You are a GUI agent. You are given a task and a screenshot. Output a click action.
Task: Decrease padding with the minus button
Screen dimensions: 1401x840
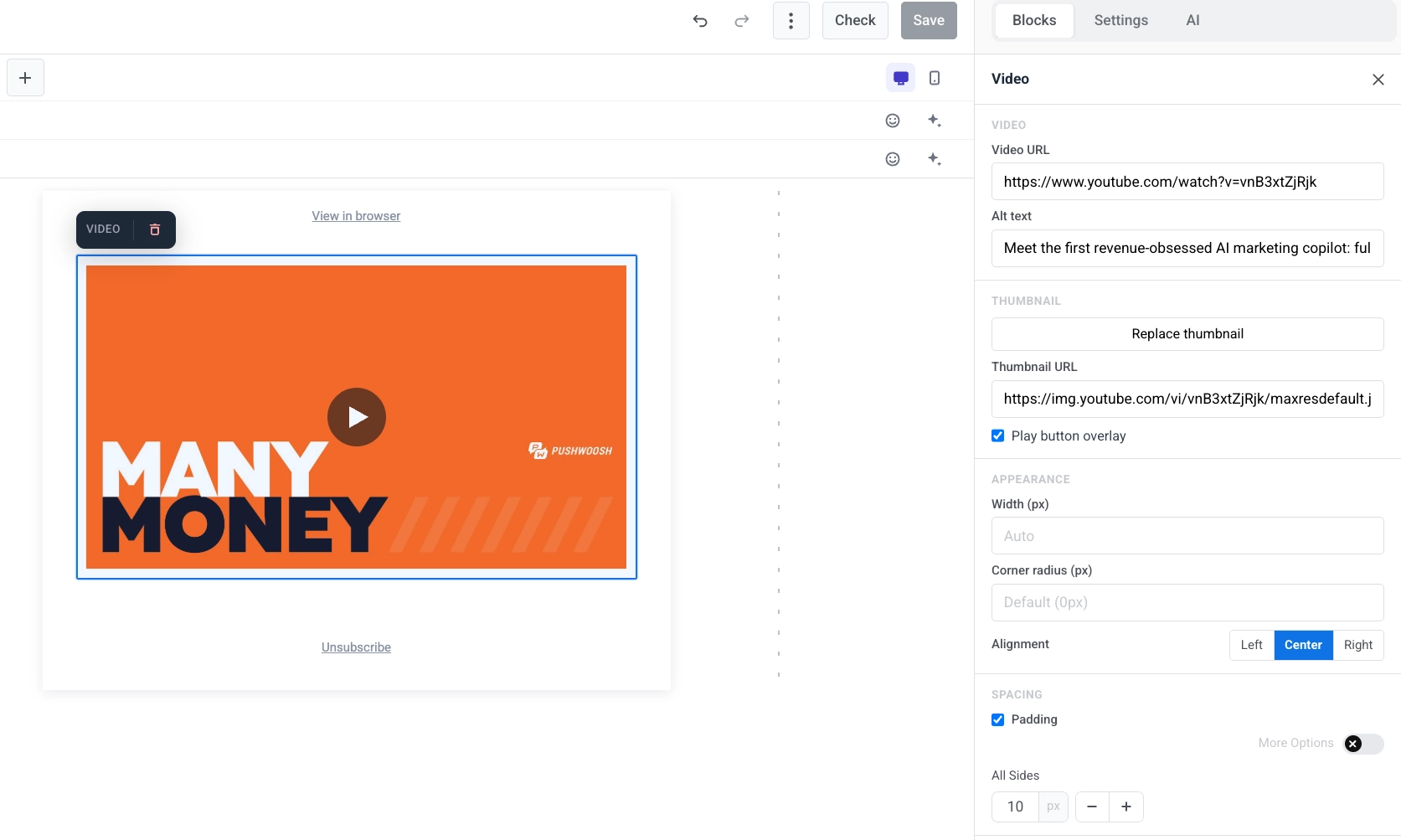pos(1092,807)
